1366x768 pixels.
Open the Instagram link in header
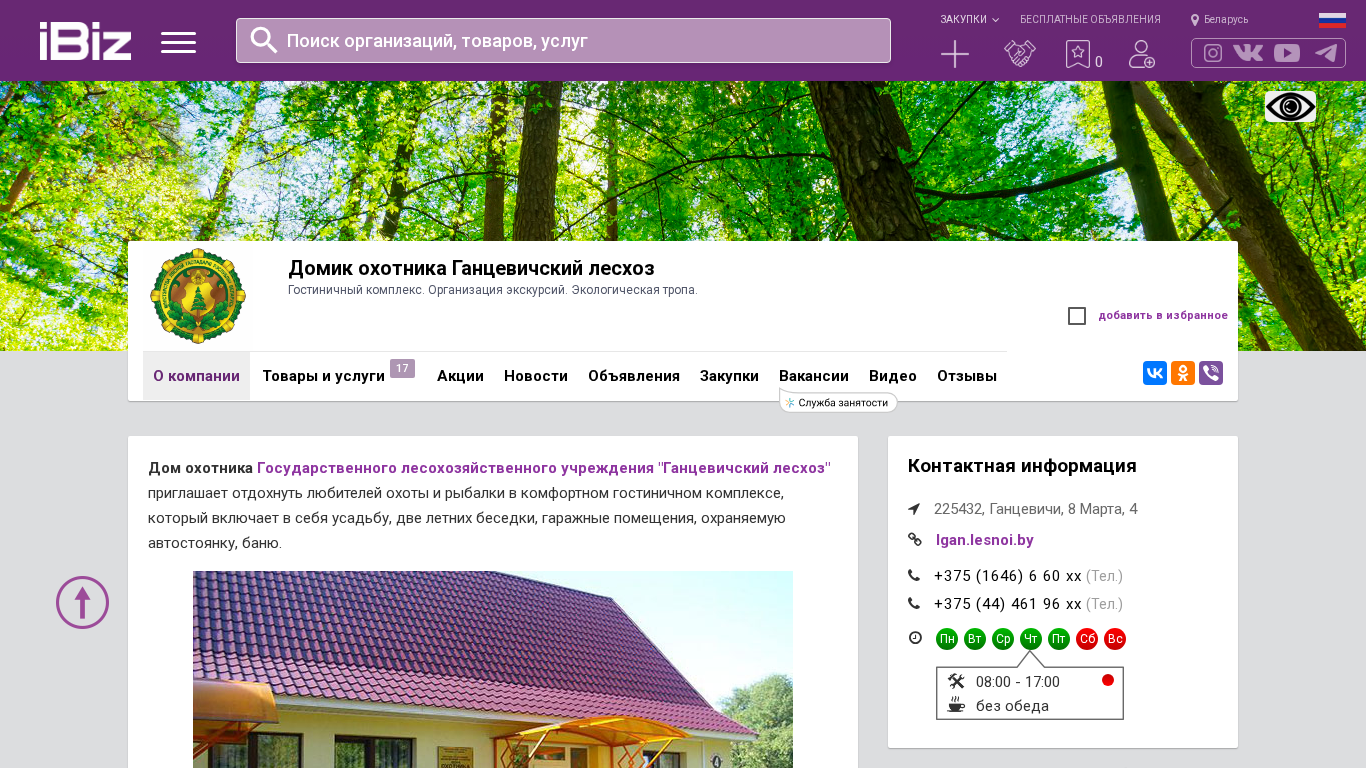click(1213, 53)
